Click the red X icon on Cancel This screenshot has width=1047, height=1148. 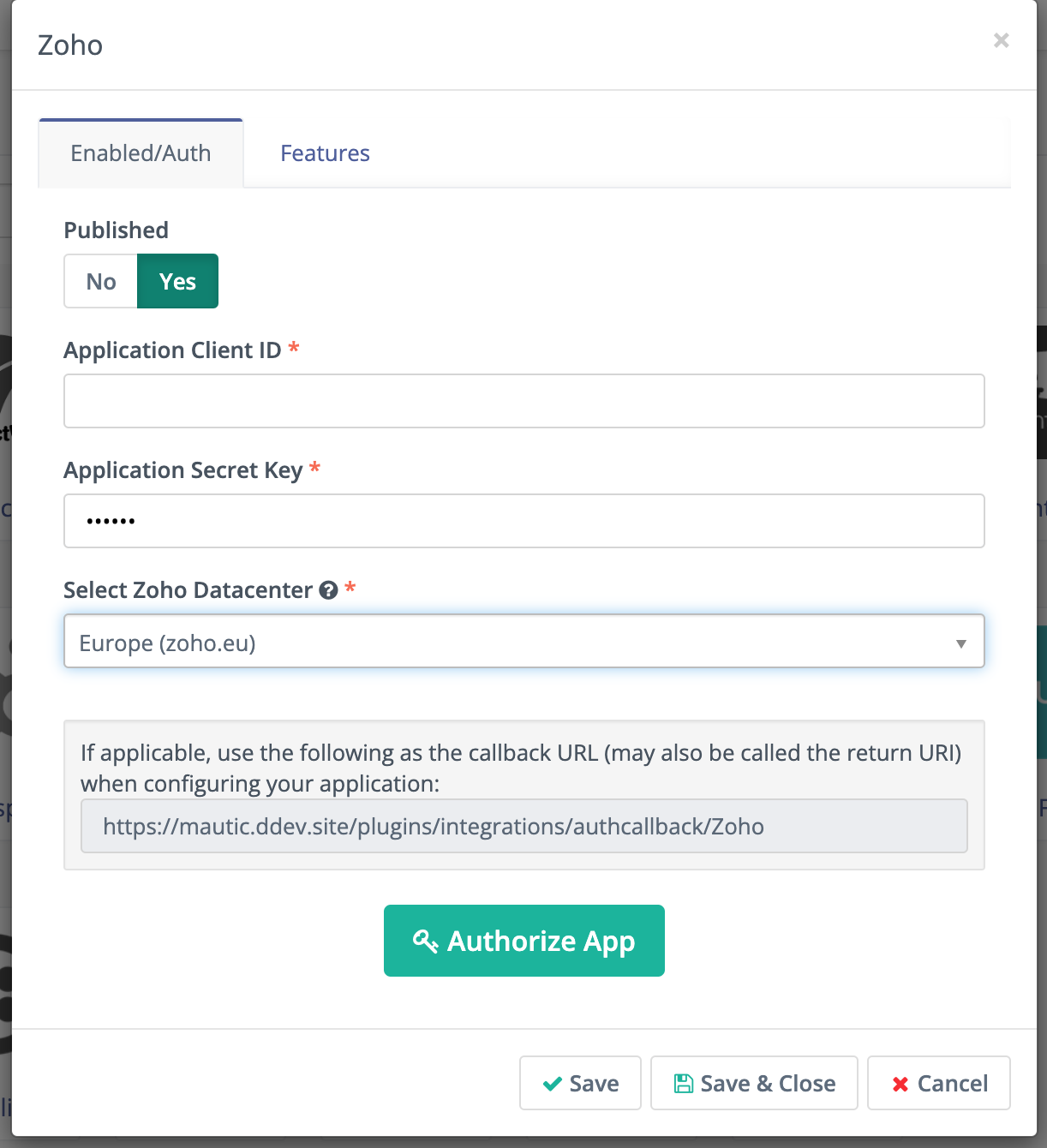click(x=900, y=1085)
